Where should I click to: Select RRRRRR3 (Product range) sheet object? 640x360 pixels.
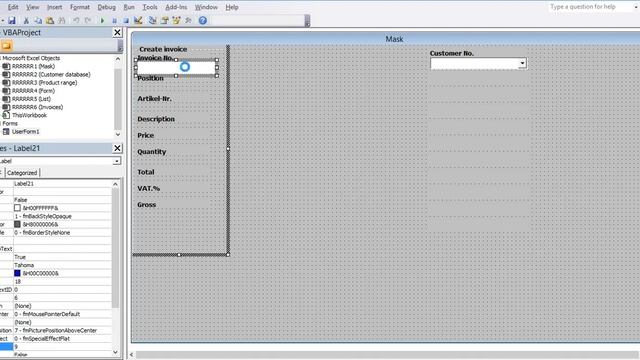pos(44,82)
